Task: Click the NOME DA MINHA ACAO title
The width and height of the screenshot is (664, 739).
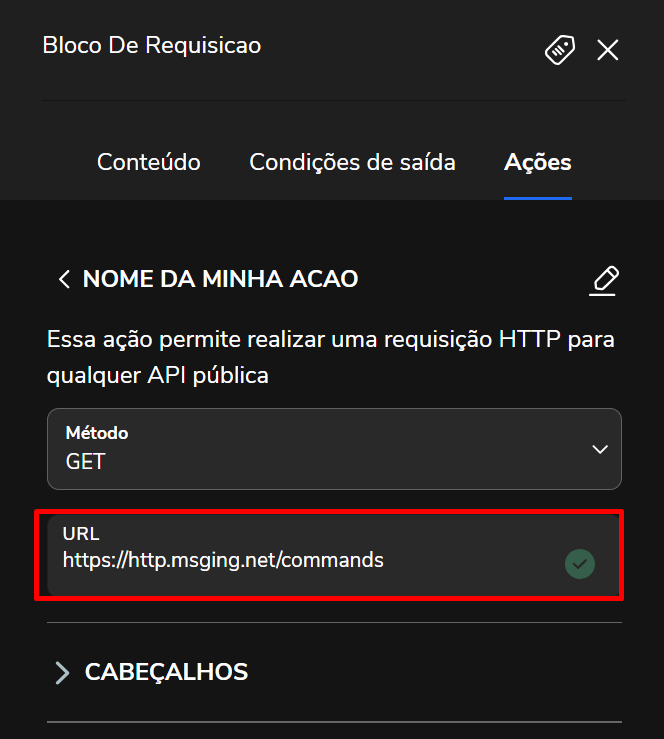Action: coord(220,279)
